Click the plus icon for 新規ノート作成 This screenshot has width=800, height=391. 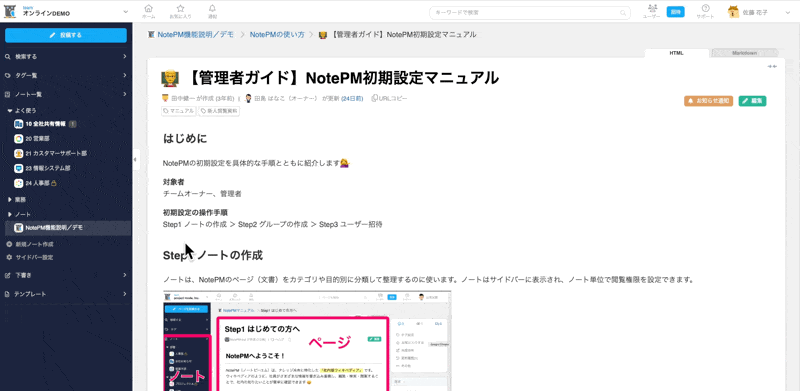(x=9, y=244)
